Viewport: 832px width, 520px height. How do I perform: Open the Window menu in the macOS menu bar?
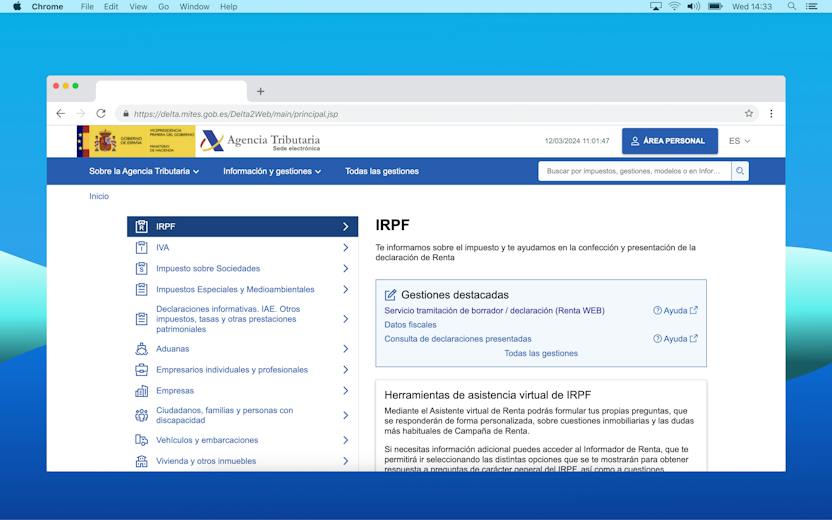194,6
